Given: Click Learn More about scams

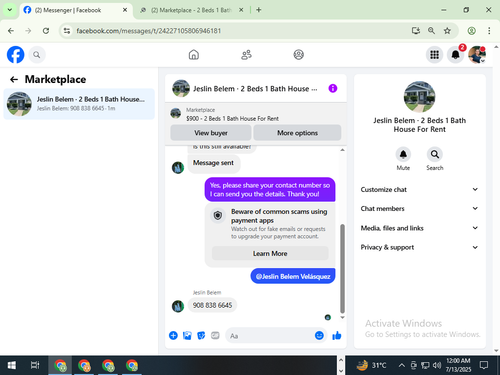Looking at the screenshot, I should click(270, 253).
